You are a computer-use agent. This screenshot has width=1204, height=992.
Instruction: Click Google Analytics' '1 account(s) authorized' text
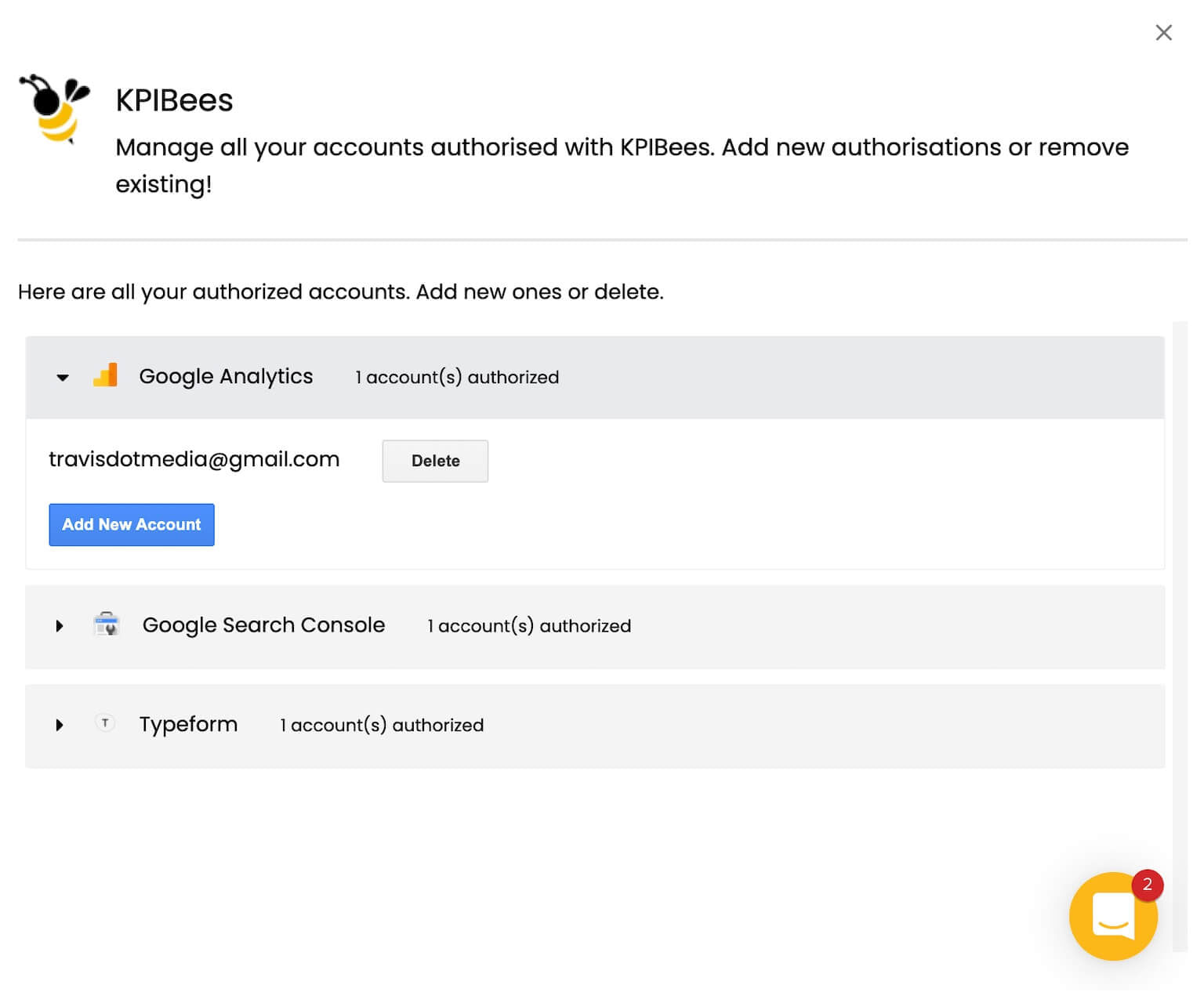457,378
